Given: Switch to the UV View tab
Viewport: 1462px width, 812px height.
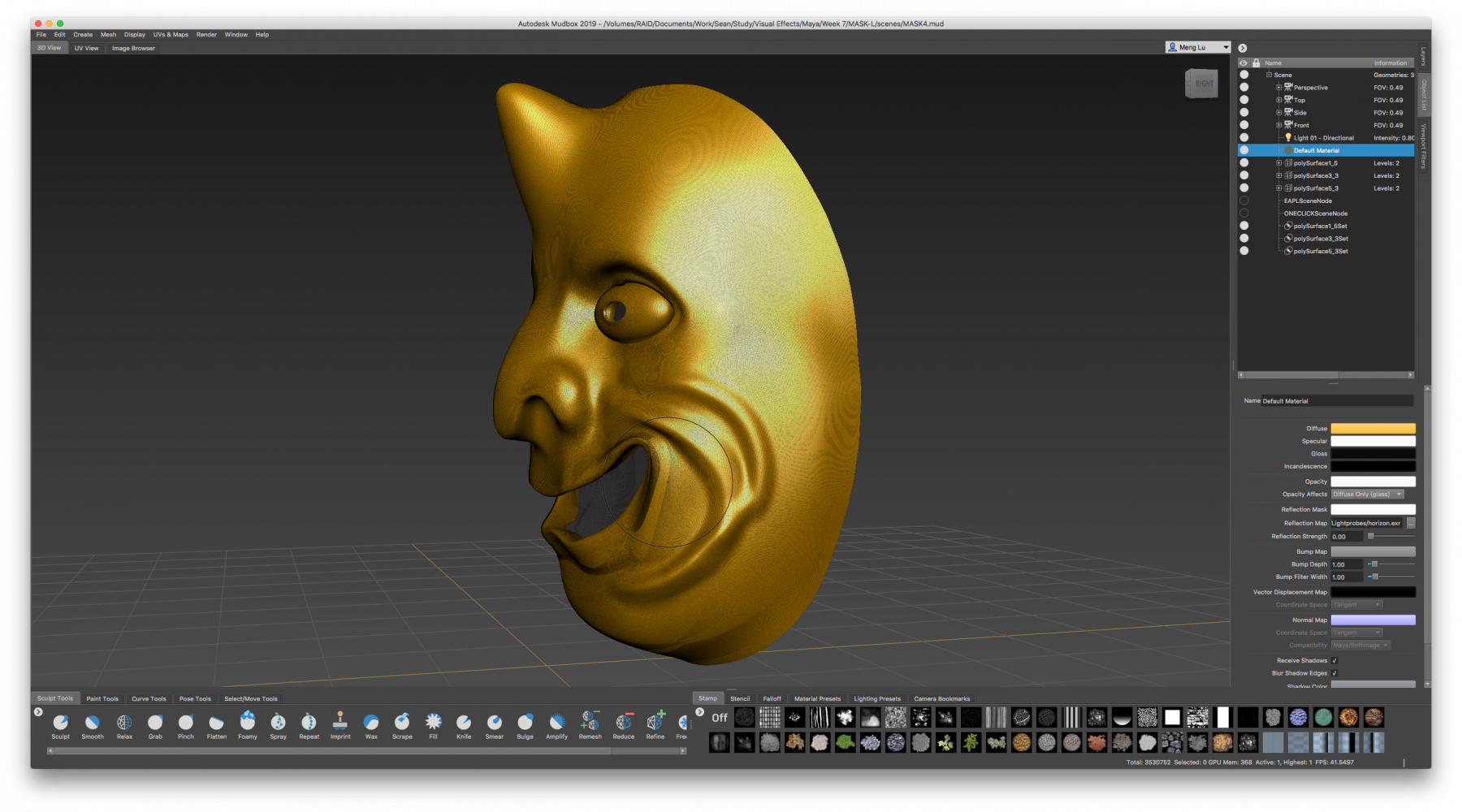Looking at the screenshot, I should (x=86, y=48).
